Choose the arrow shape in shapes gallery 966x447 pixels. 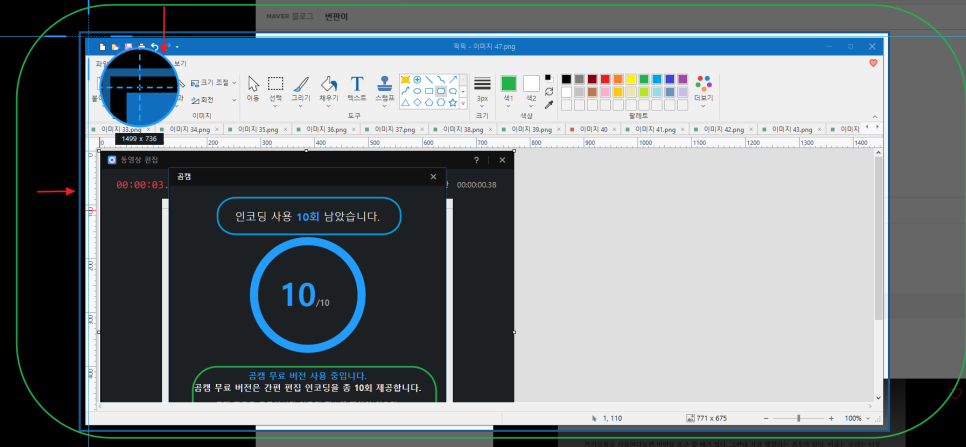(453, 79)
